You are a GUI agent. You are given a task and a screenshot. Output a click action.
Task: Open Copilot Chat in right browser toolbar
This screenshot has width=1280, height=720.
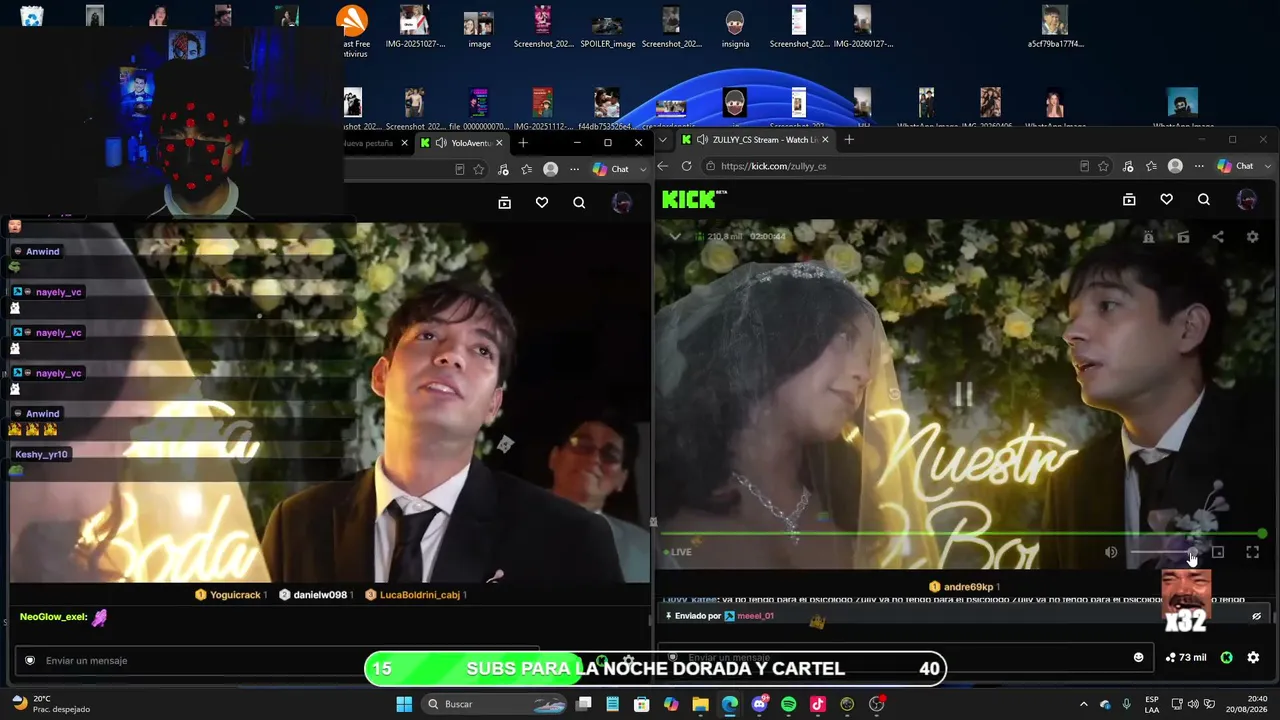point(1235,166)
